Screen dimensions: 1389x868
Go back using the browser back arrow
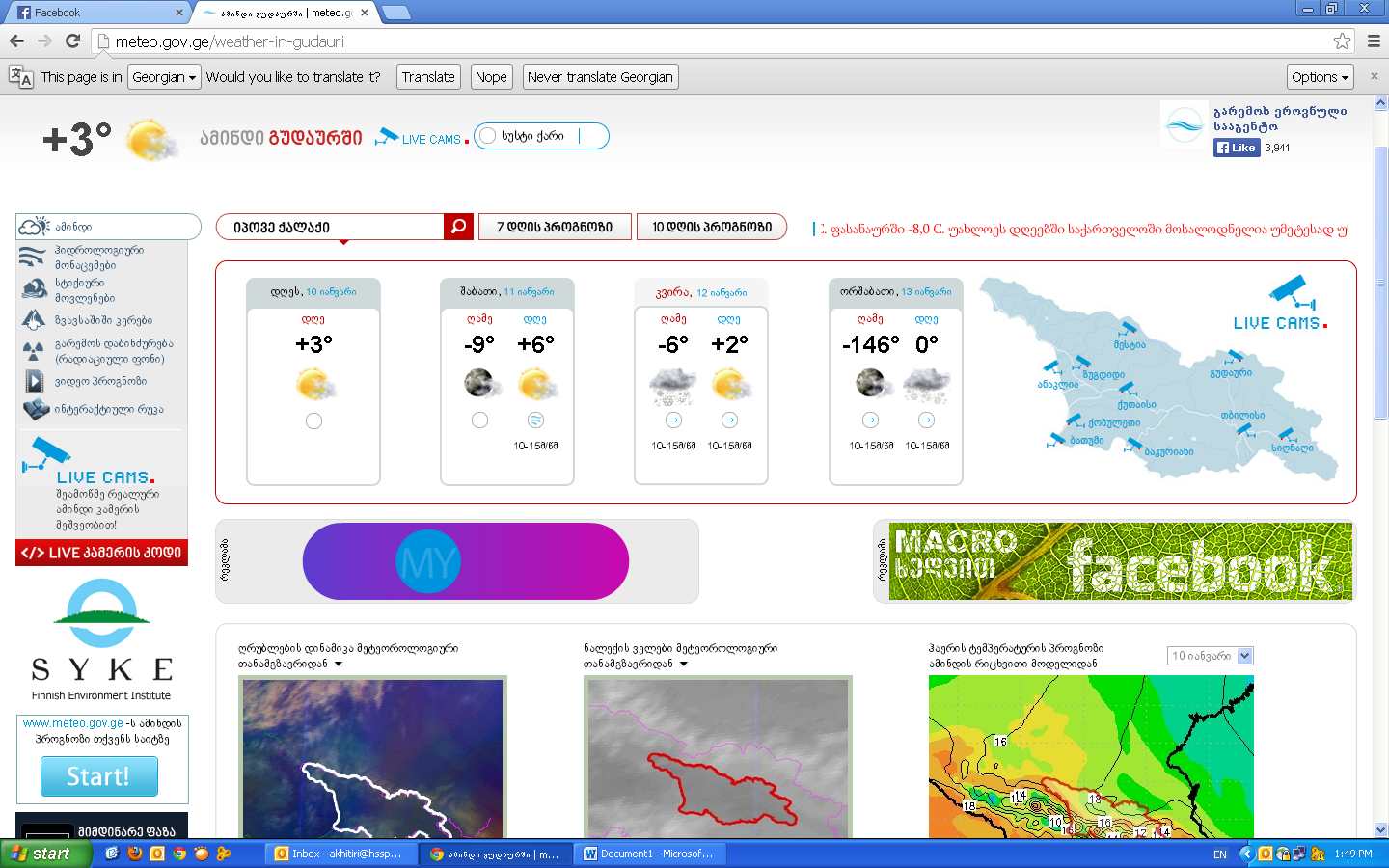tap(16, 41)
